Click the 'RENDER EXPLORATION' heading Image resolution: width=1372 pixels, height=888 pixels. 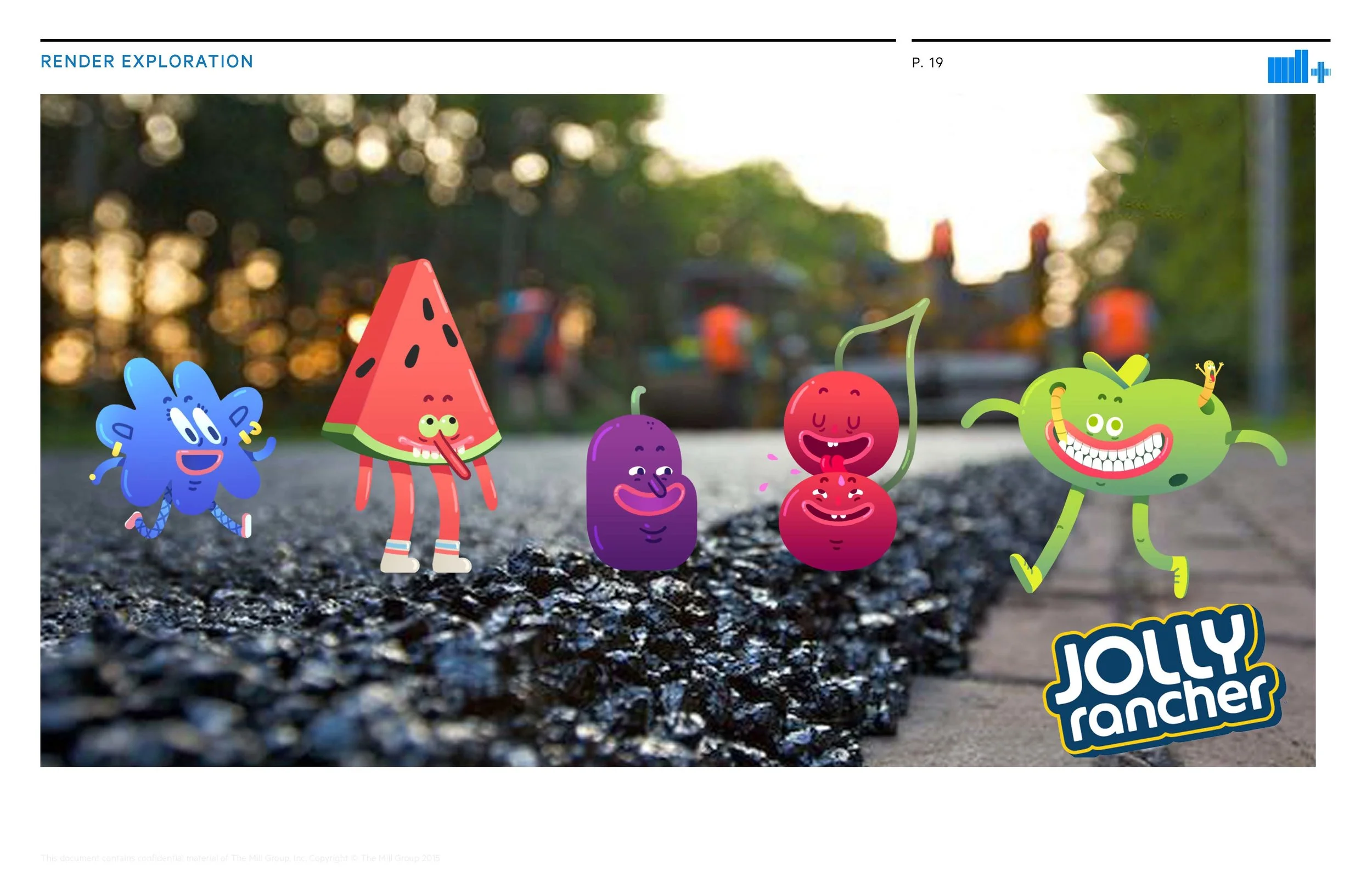147,61
